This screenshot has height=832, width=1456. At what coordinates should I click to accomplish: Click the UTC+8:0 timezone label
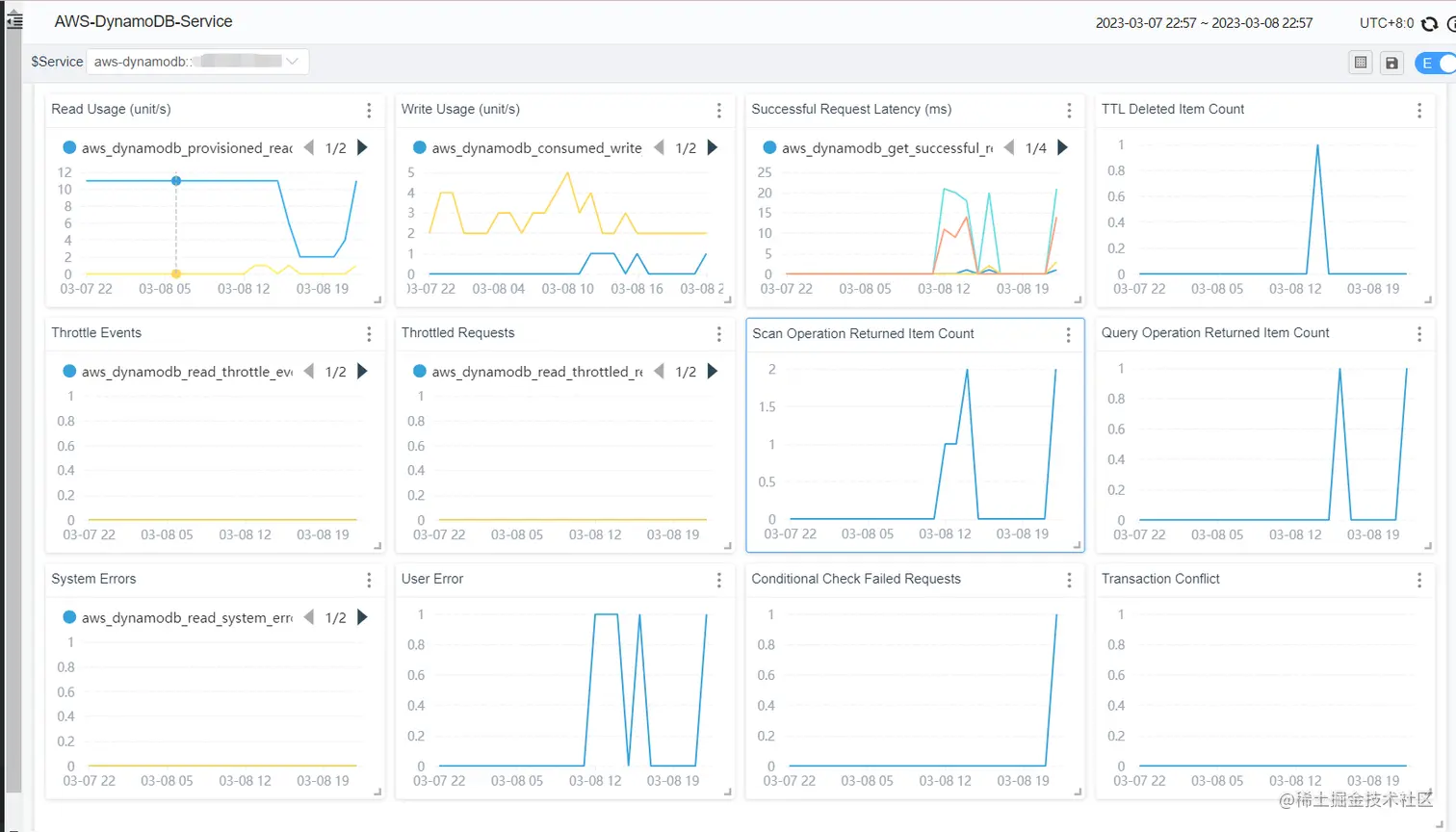(1387, 23)
